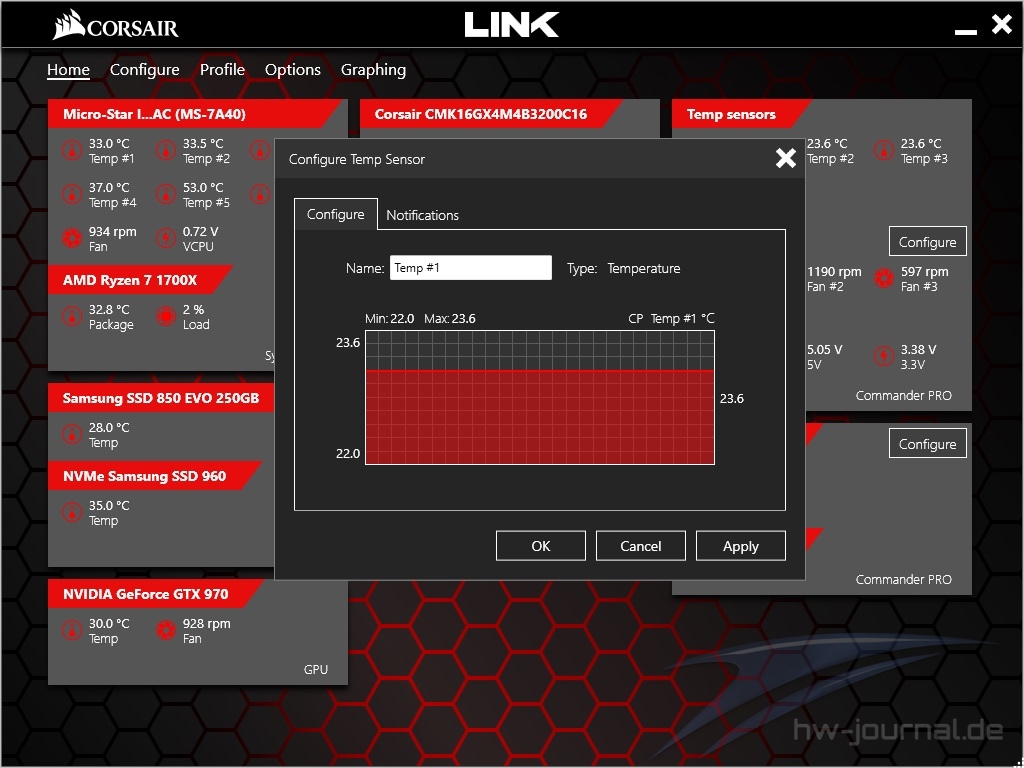Click the Apply button
This screenshot has height=768, width=1024.
740,546
